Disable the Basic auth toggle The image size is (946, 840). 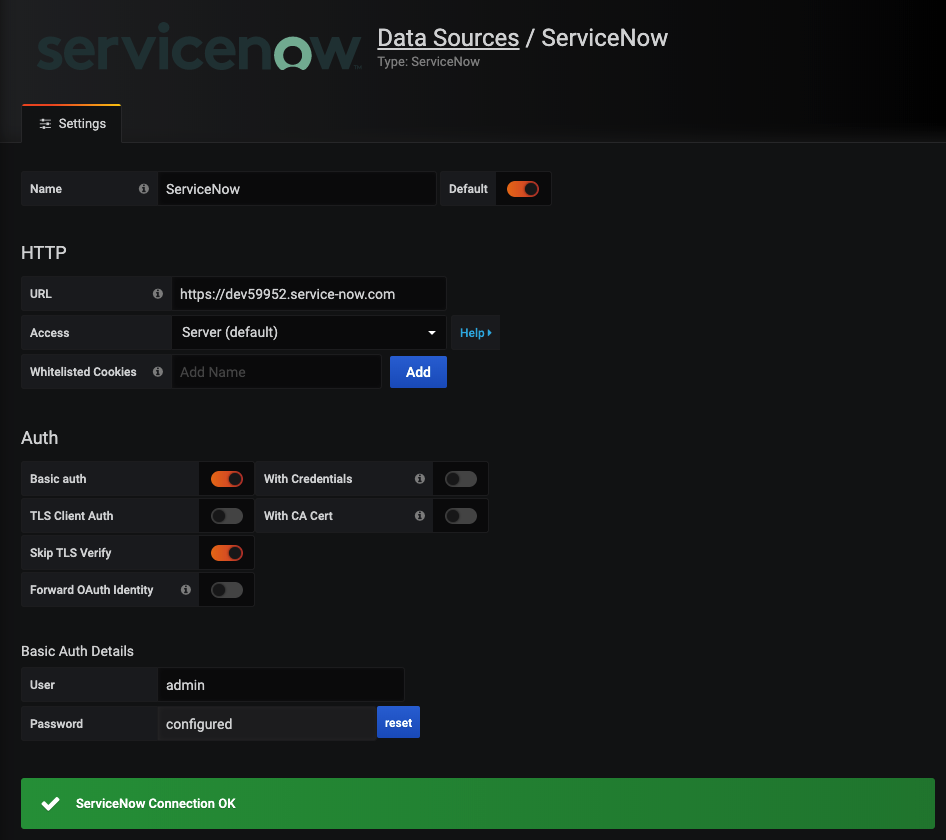(227, 479)
